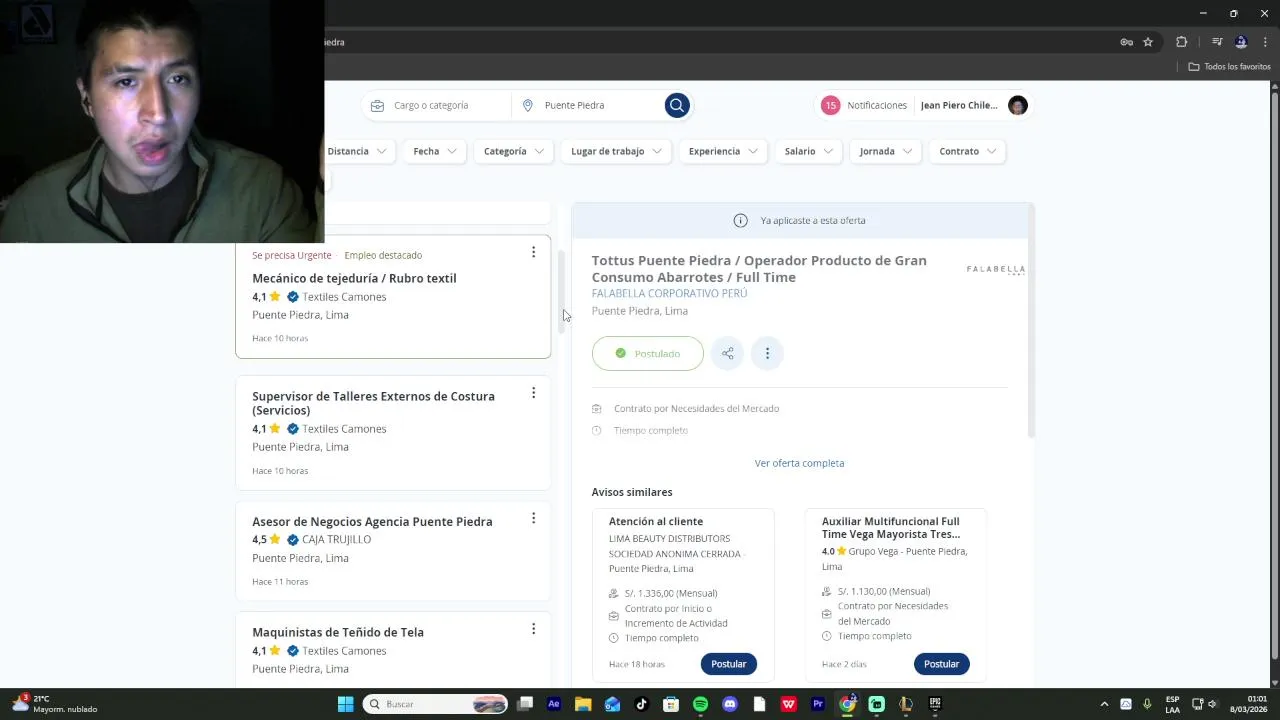The width and height of the screenshot is (1280, 720).
Task: Share the Tottus job offer
Action: pos(727,353)
